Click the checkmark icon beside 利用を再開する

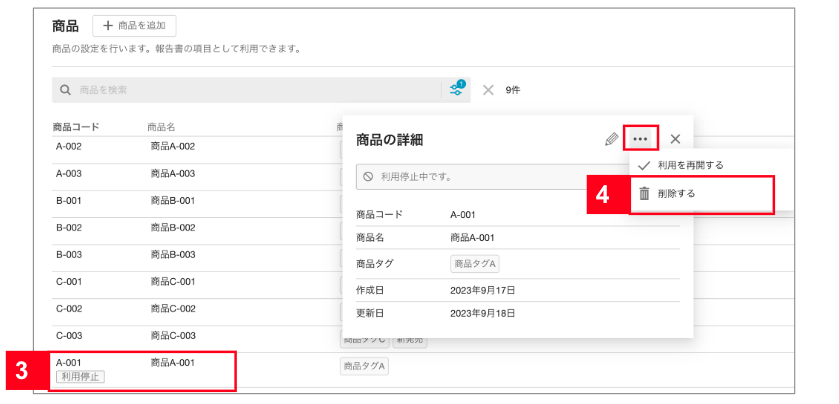pos(644,165)
